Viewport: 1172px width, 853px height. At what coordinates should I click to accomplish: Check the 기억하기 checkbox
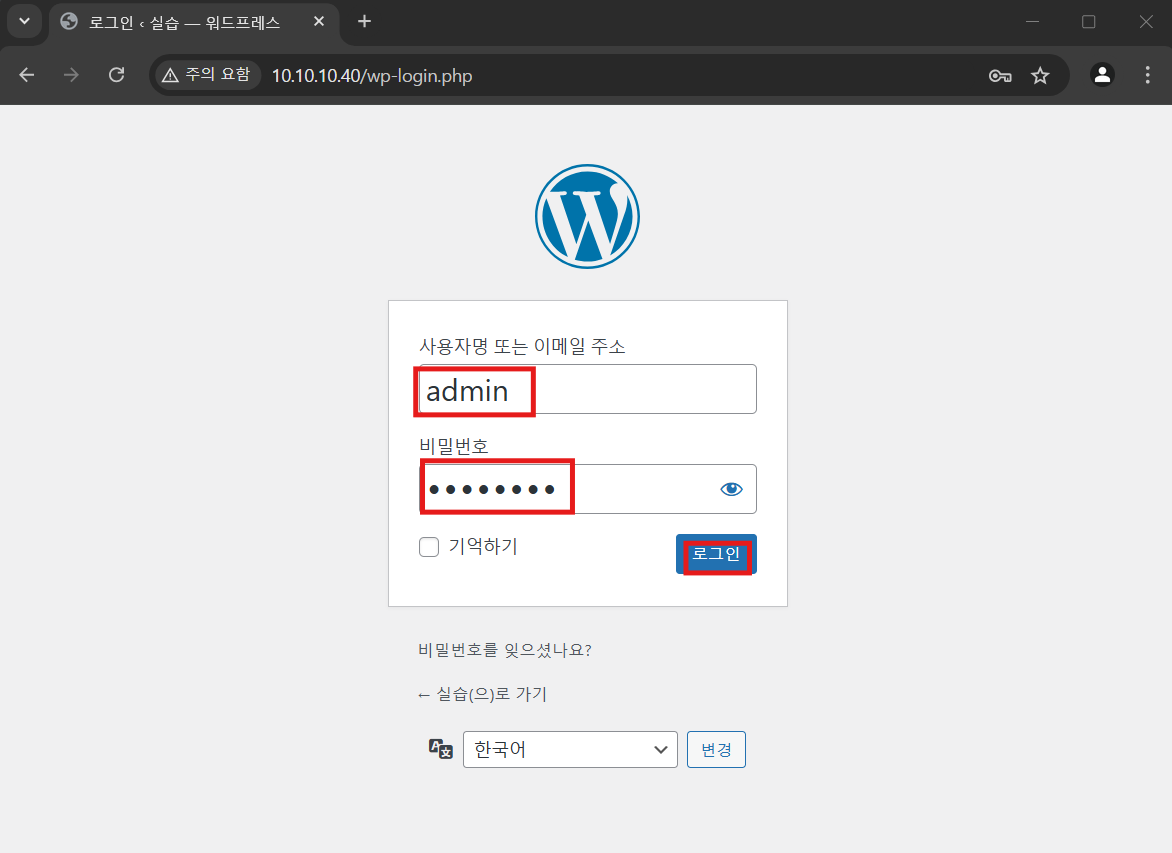[429, 547]
